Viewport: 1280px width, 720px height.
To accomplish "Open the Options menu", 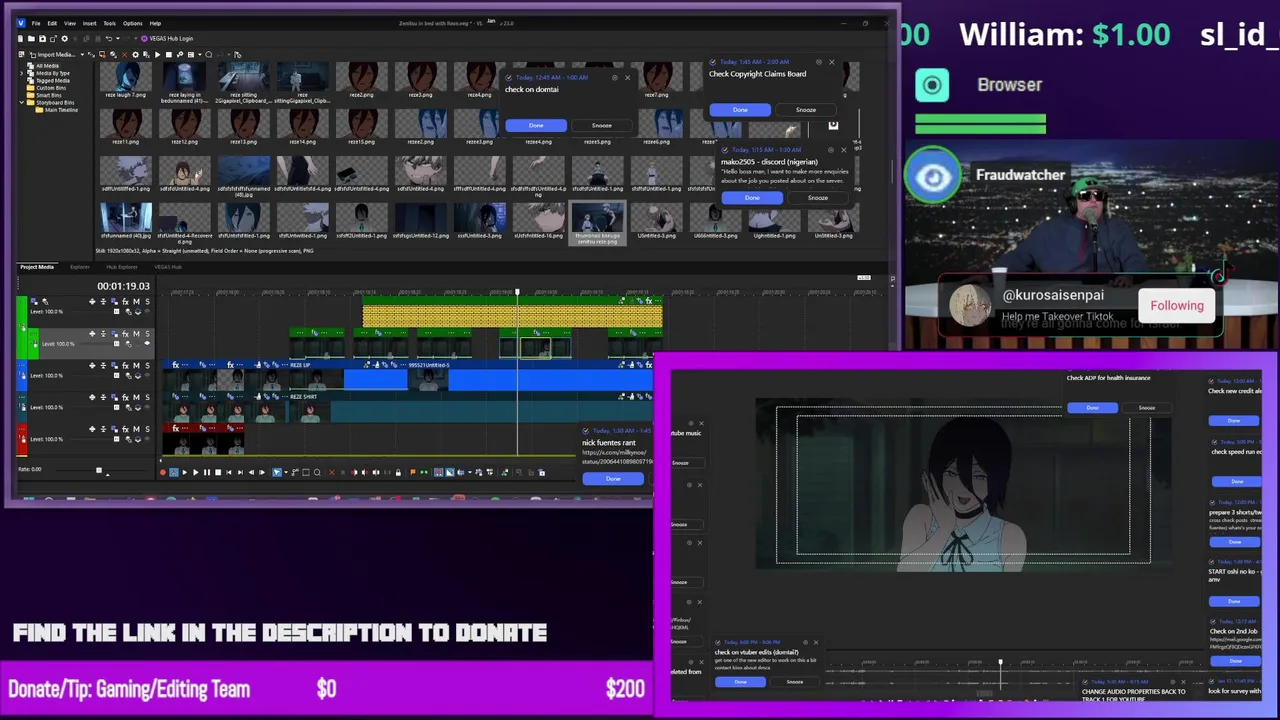I will (x=132, y=23).
